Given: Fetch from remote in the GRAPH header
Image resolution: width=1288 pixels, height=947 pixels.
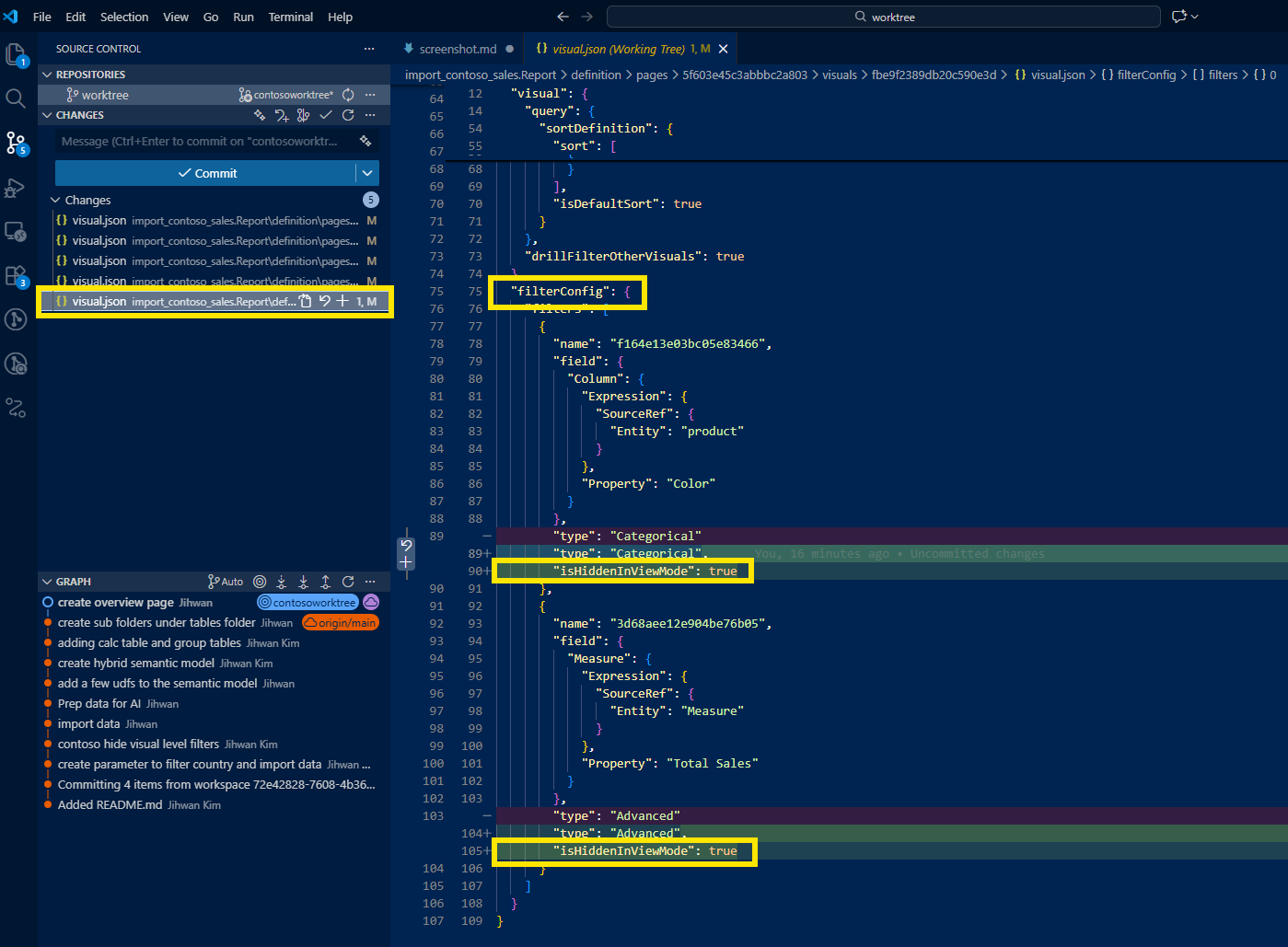Looking at the screenshot, I should [282, 582].
